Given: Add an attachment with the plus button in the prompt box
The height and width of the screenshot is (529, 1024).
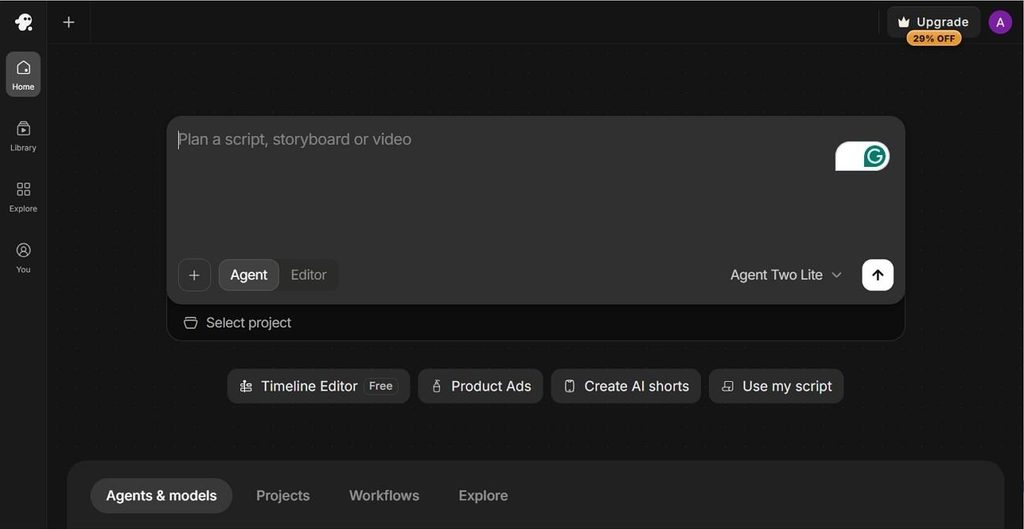Looking at the screenshot, I should 194,275.
